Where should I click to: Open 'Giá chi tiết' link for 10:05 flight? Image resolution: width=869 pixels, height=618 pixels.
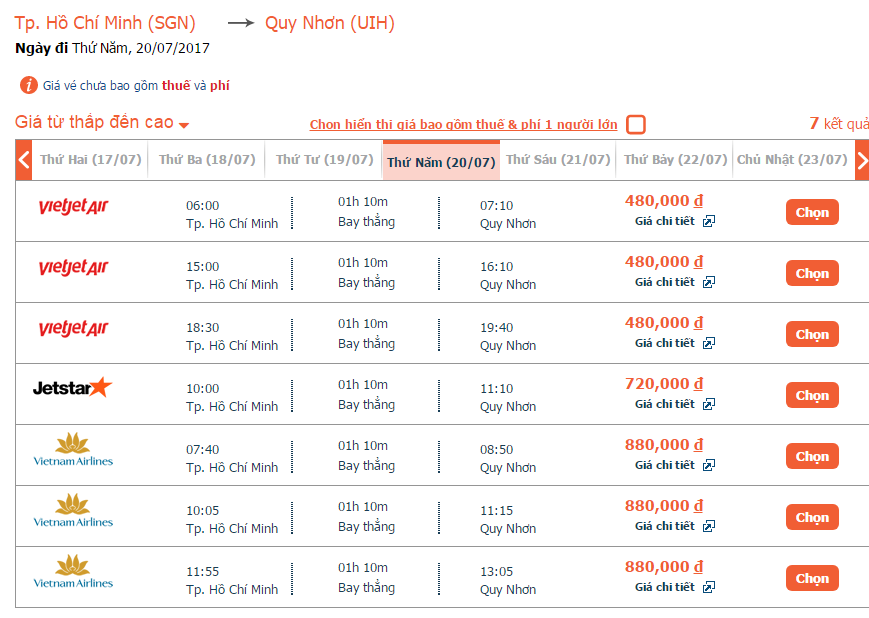[x=664, y=526]
